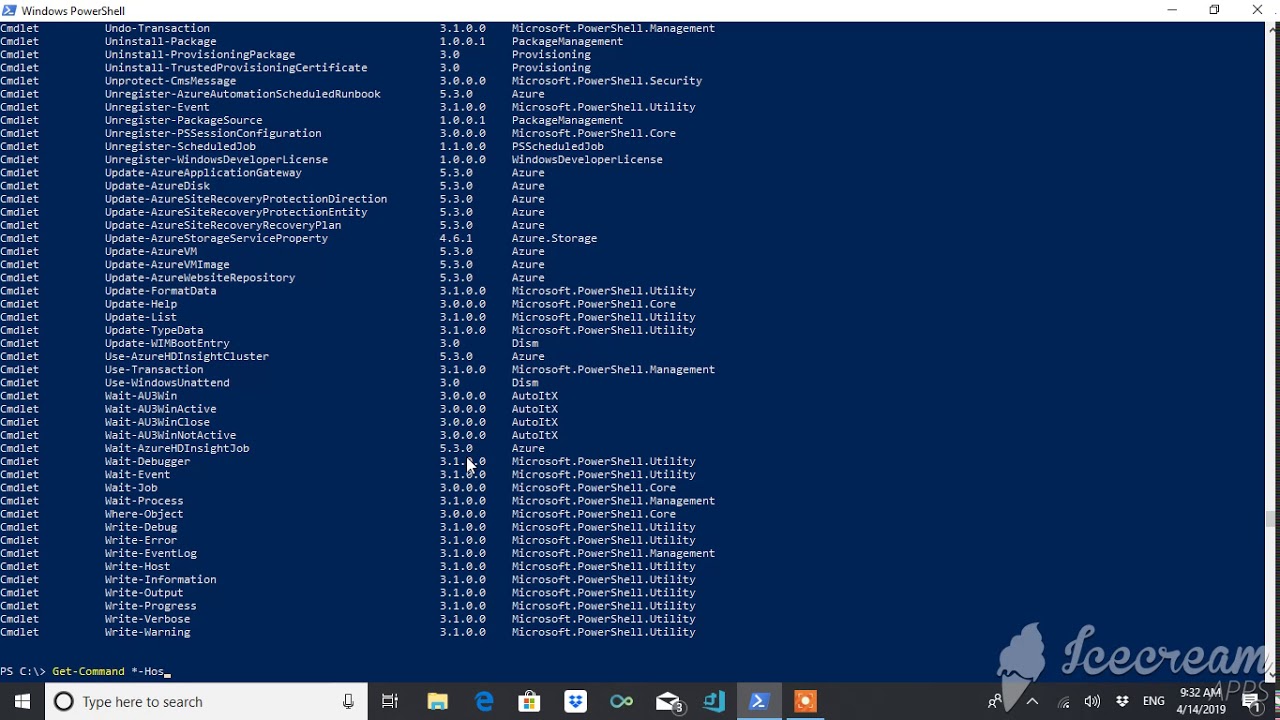Viewport: 1280px width, 720px height.
Task: Click the PowerShell window title bar icon
Action: [x=9, y=10]
